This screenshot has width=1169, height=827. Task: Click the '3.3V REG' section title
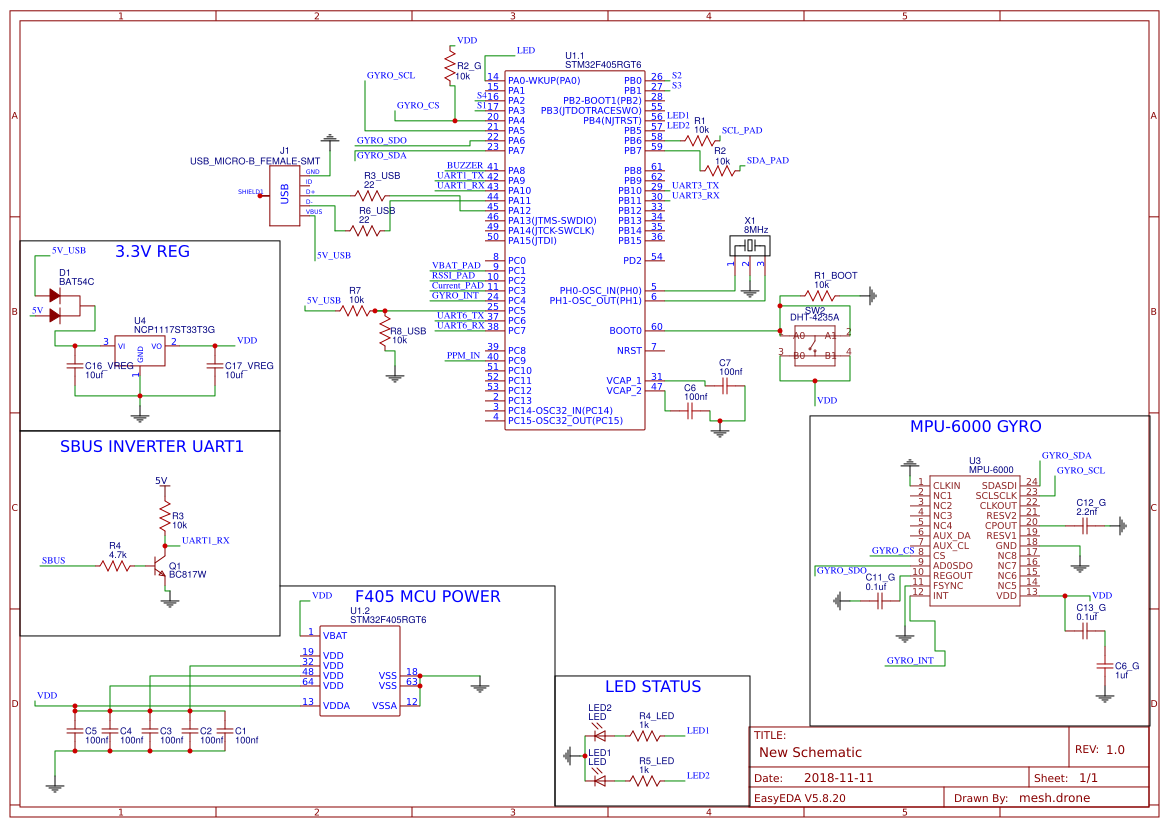(x=152, y=251)
